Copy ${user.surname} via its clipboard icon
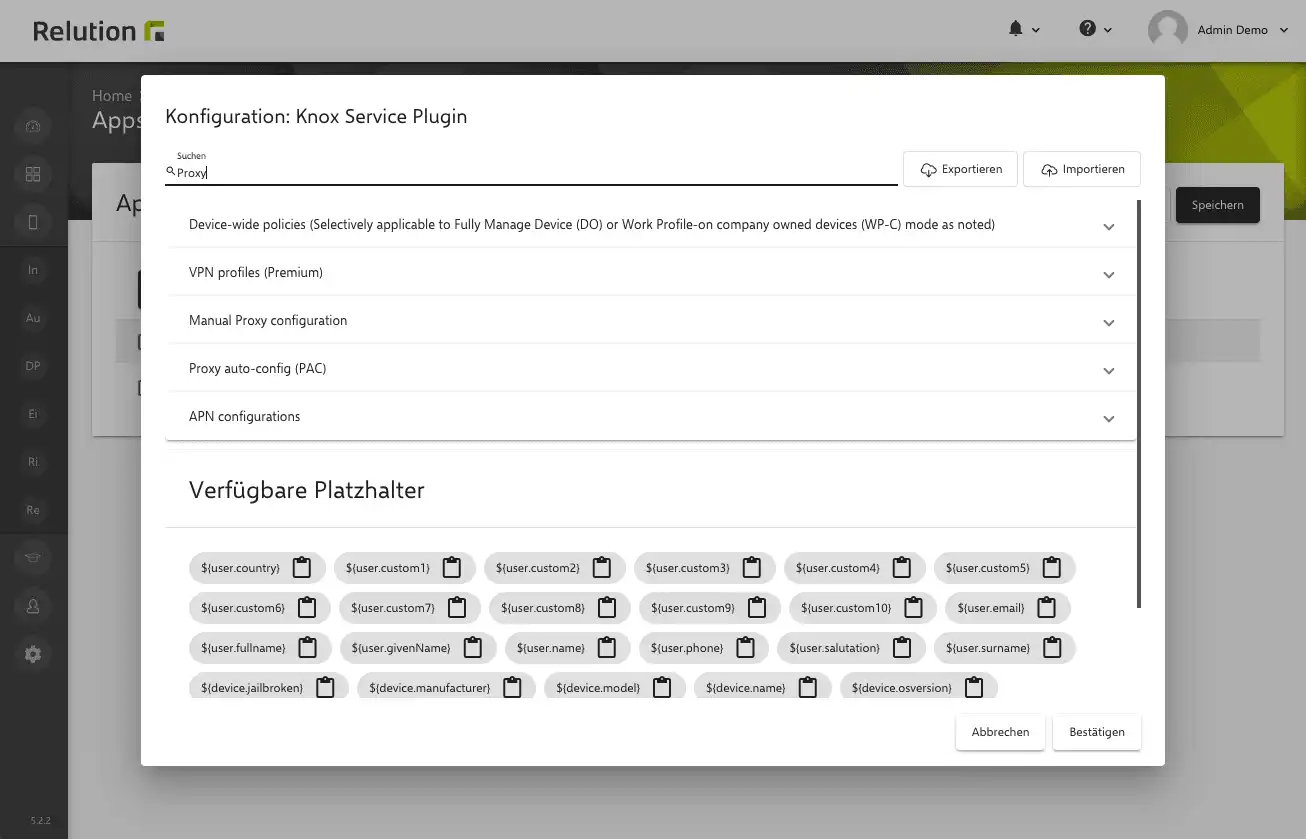This screenshot has width=1306, height=839. click(x=1052, y=648)
